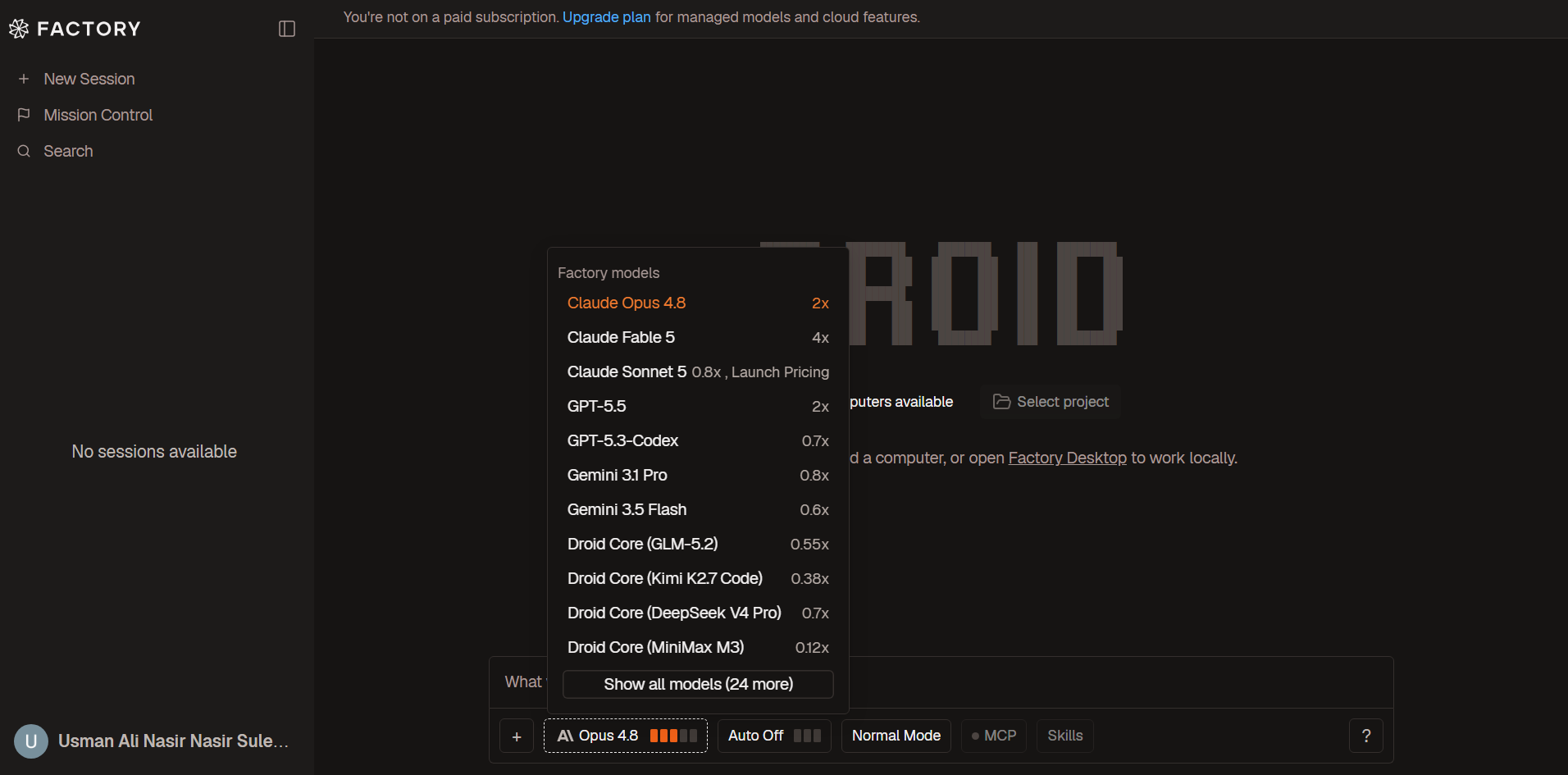Pick Claude Sonnet 5 with Launch Pricing
Image resolution: width=1568 pixels, height=775 pixels.
click(x=698, y=372)
